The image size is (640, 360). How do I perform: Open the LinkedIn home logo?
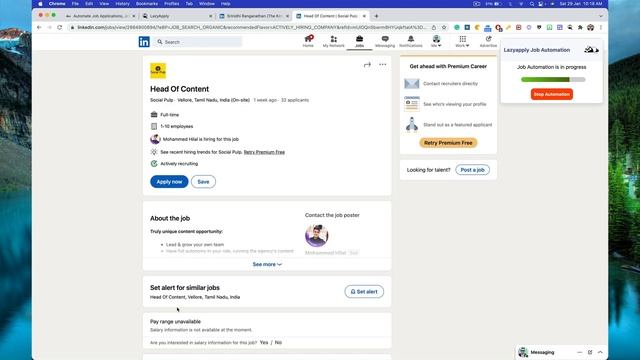tap(144, 42)
